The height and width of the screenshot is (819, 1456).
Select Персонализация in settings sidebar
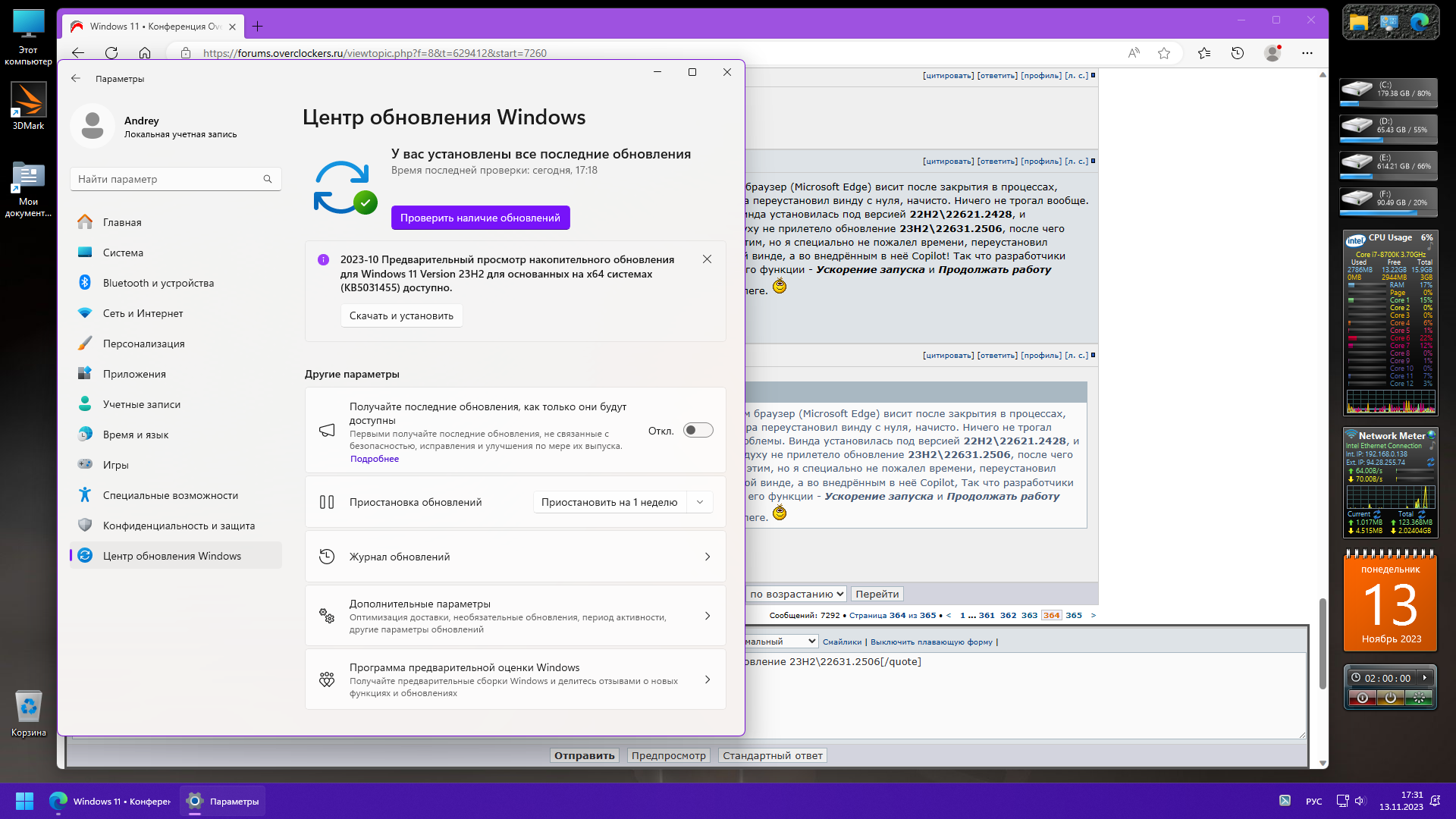tap(143, 344)
